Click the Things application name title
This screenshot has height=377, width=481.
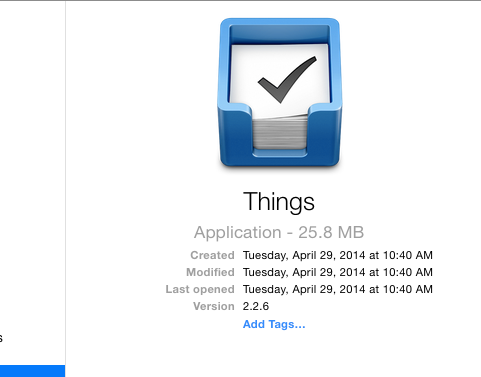pos(279,202)
